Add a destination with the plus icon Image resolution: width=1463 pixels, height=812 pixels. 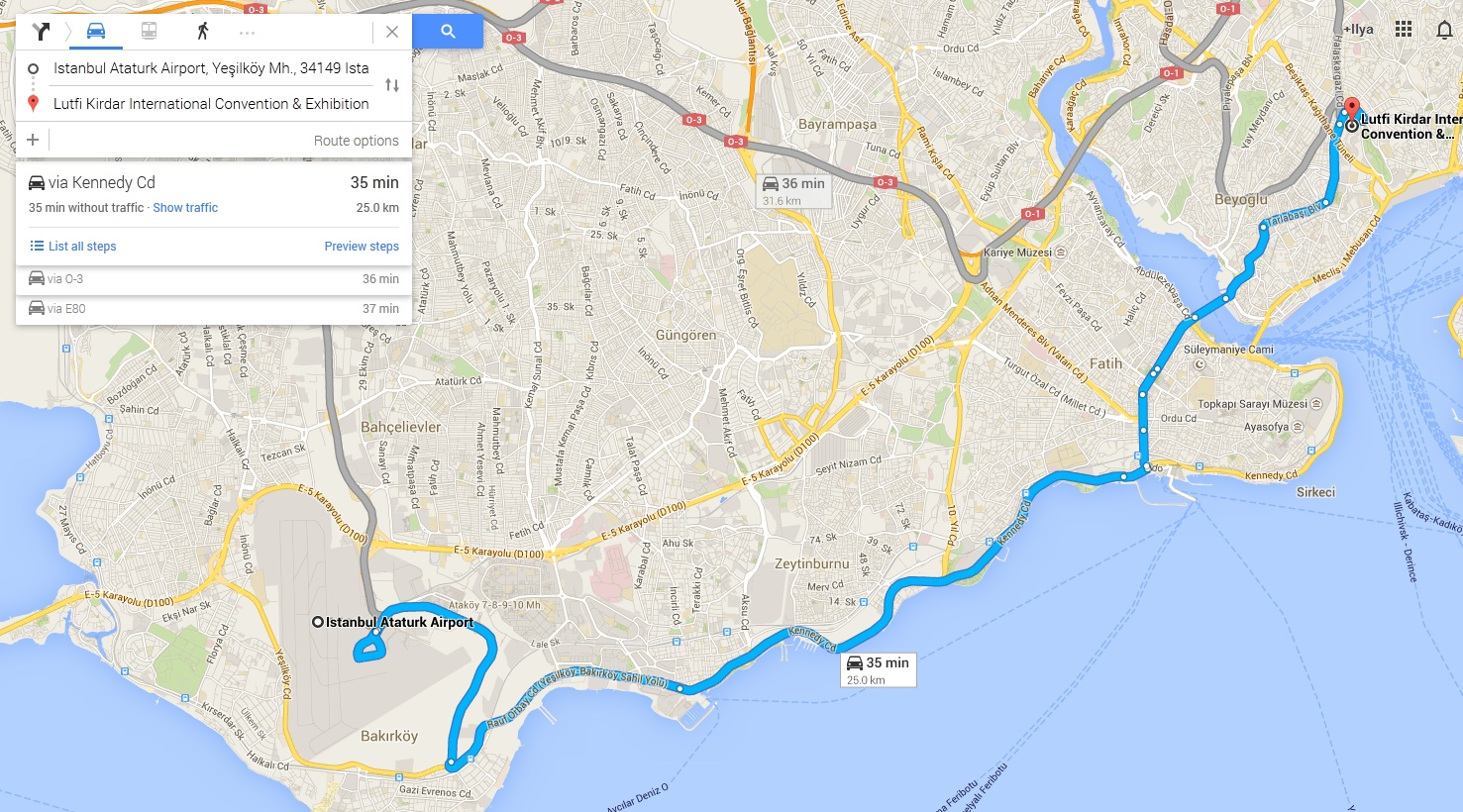pyautogui.click(x=33, y=140)
